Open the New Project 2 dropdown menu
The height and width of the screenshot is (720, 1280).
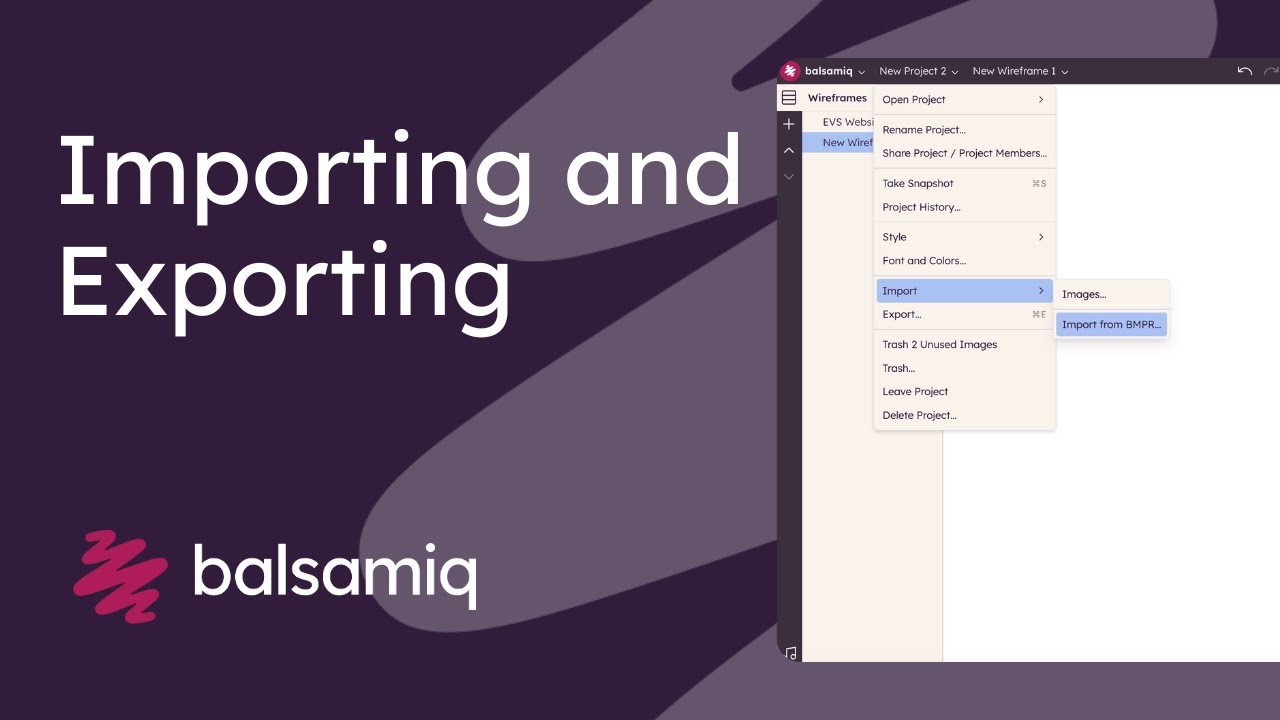[x=919, y=71]
